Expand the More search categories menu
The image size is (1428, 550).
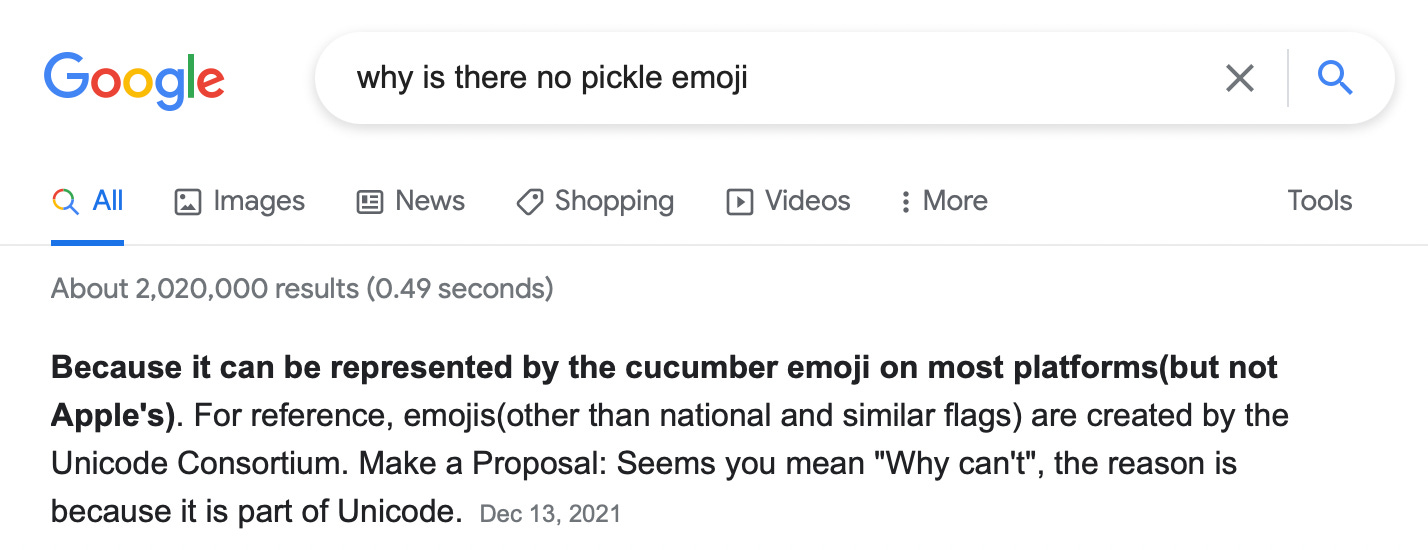pyautogui.click(x=943, y=201)
